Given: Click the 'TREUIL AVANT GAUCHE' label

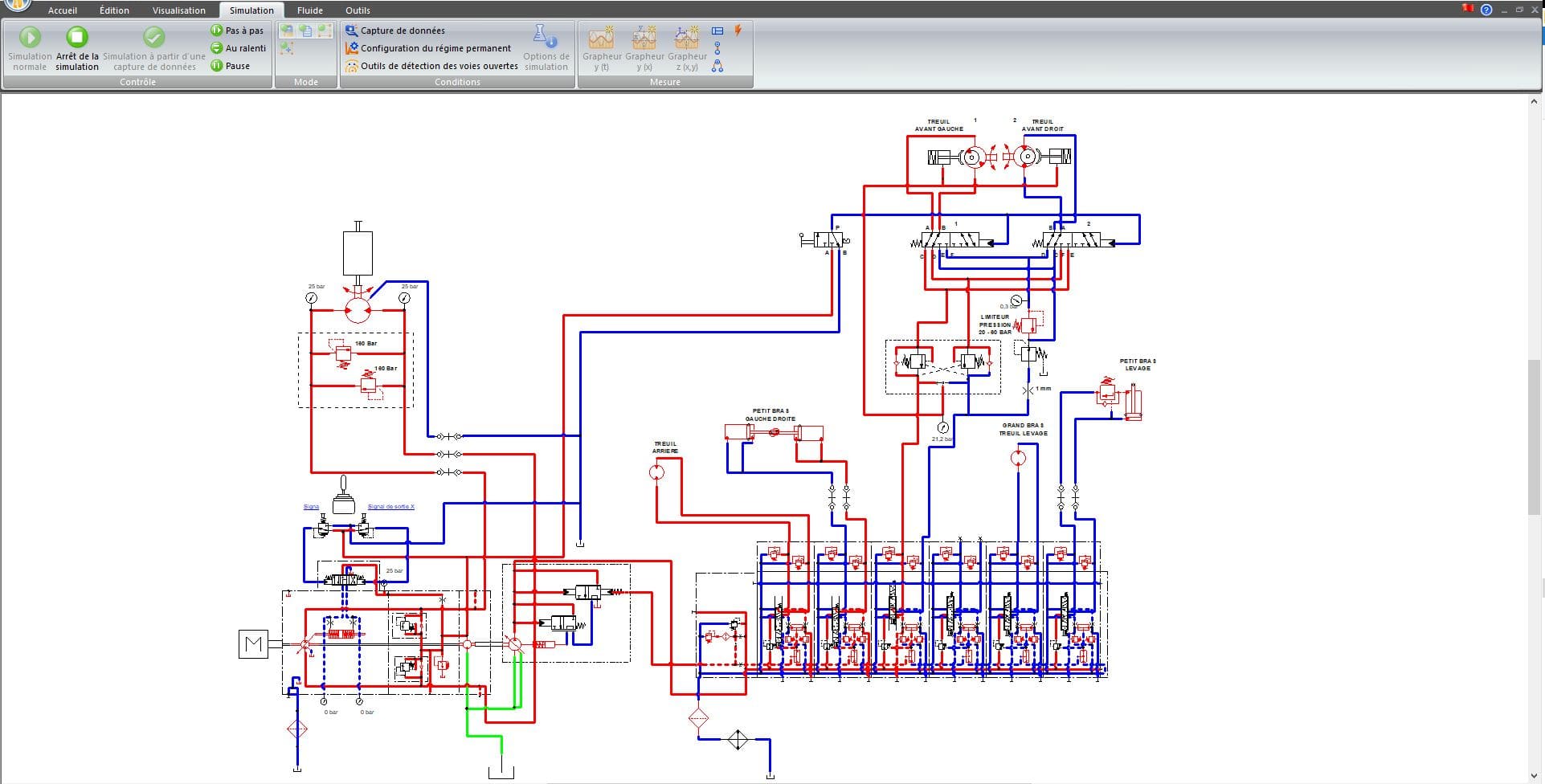Looking at the screenshot, I should tap(938, 125).
